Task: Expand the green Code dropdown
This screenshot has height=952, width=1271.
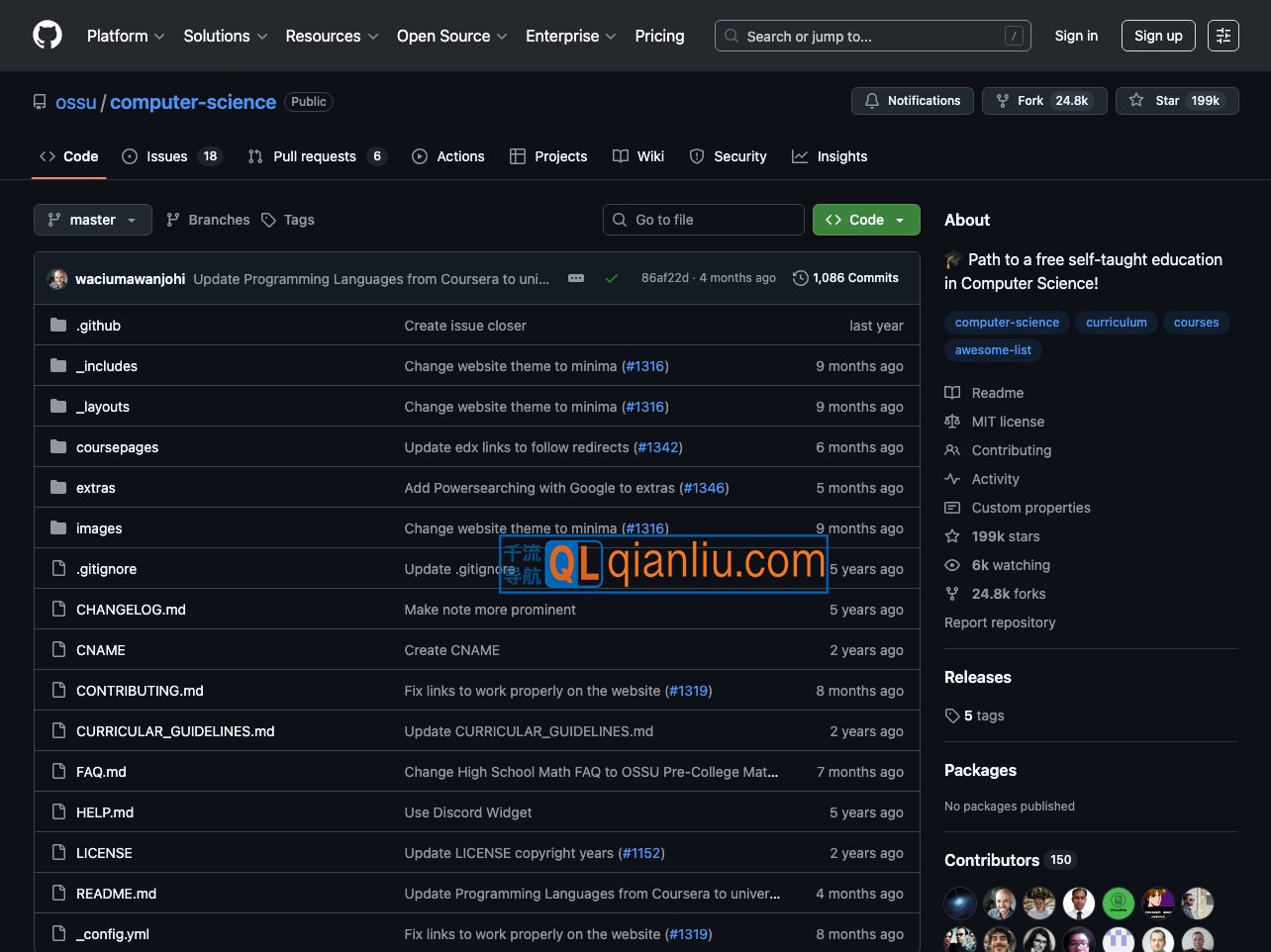Action: (866, 220)
